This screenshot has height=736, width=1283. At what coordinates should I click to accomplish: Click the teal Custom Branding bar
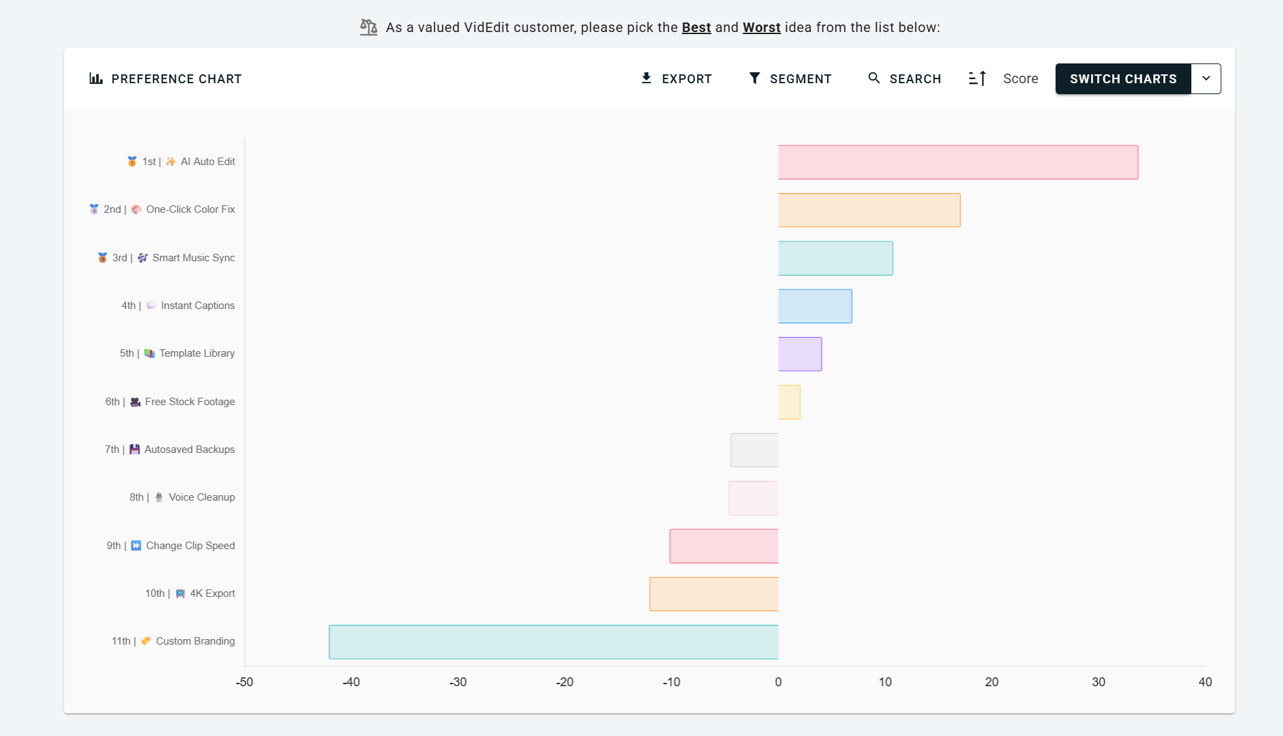pyautogui.click(x=553, y=642)
